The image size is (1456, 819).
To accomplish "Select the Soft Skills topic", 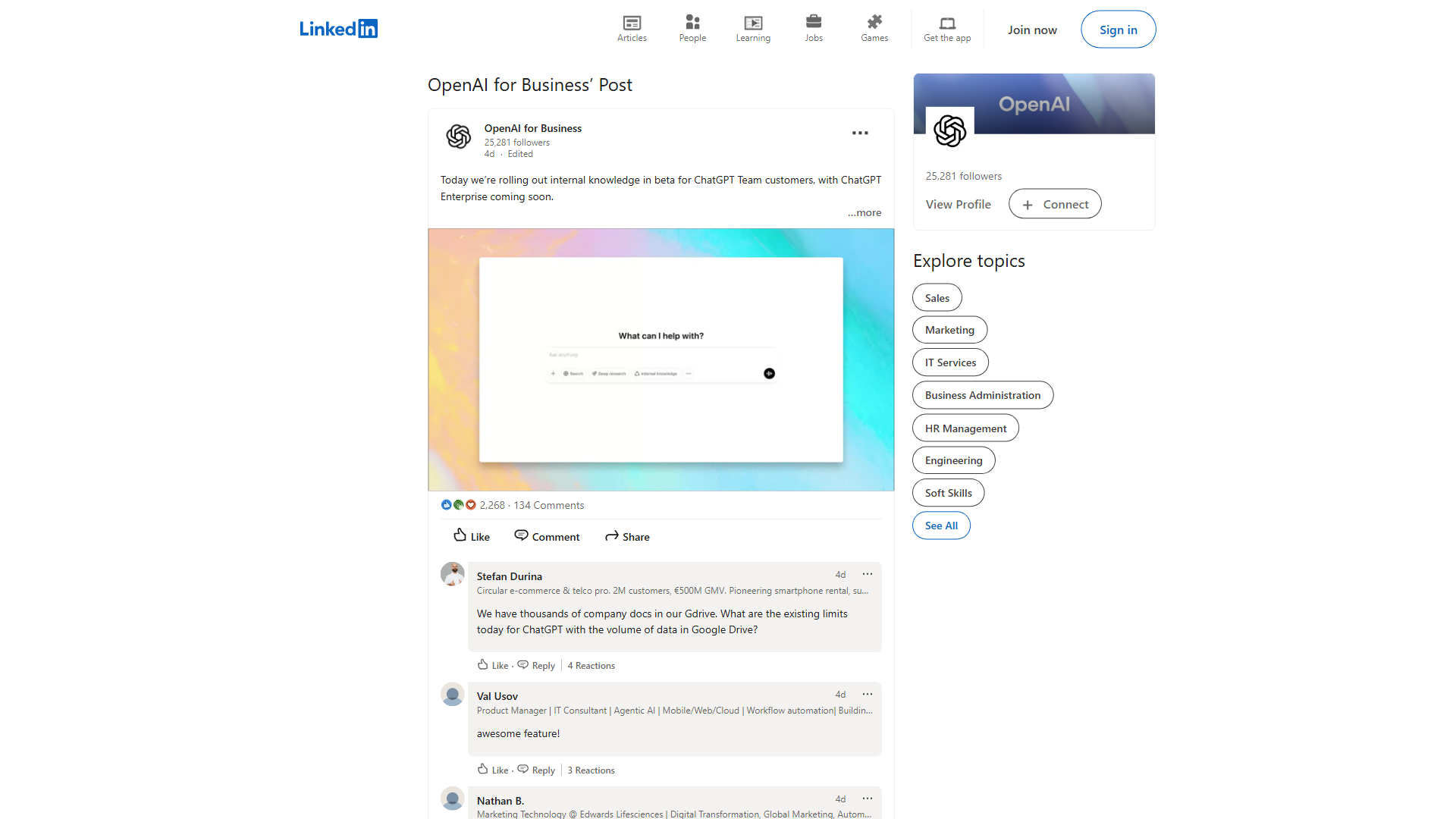I will point(949,493).
